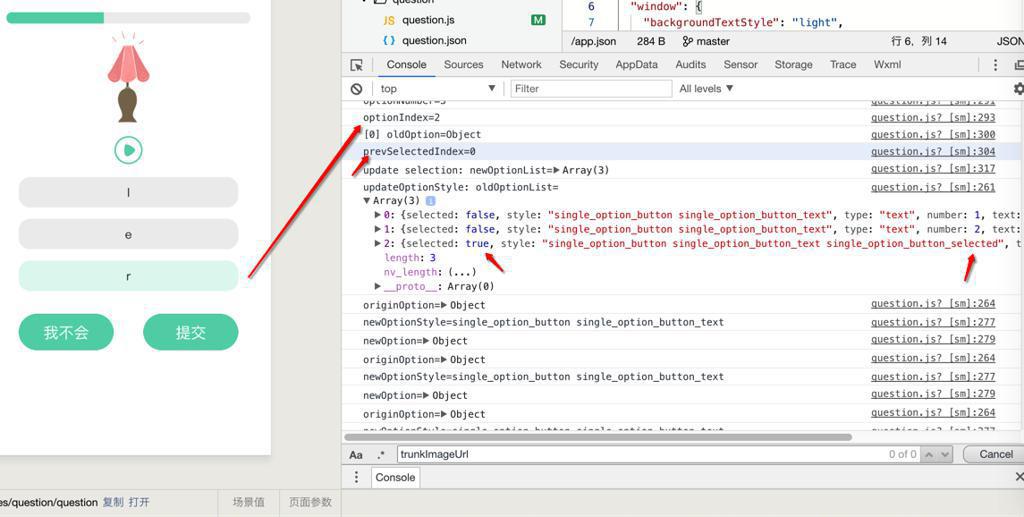Image resolution: width=1024 pixels, height=517 pixels.
Task: Click the quiz progress bar
Action: coord(128,18)
